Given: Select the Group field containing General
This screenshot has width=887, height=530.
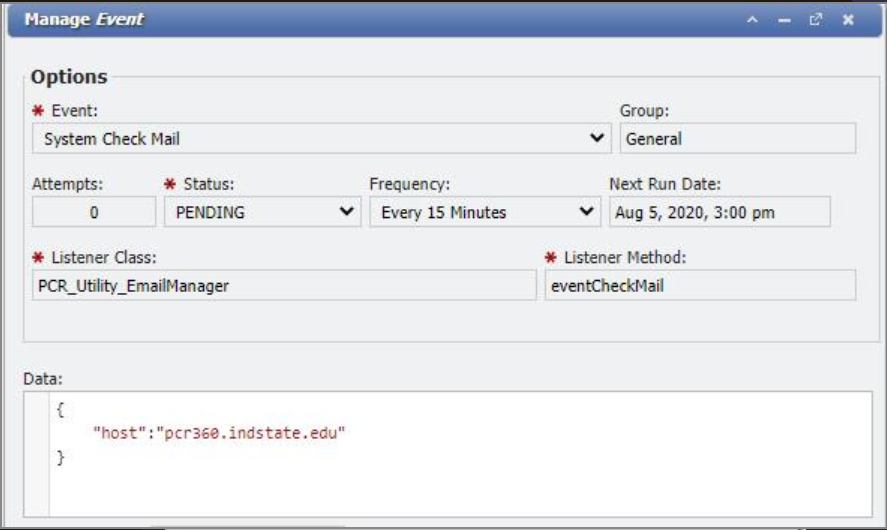Looking at the screenshot, I should pos(737,139).
